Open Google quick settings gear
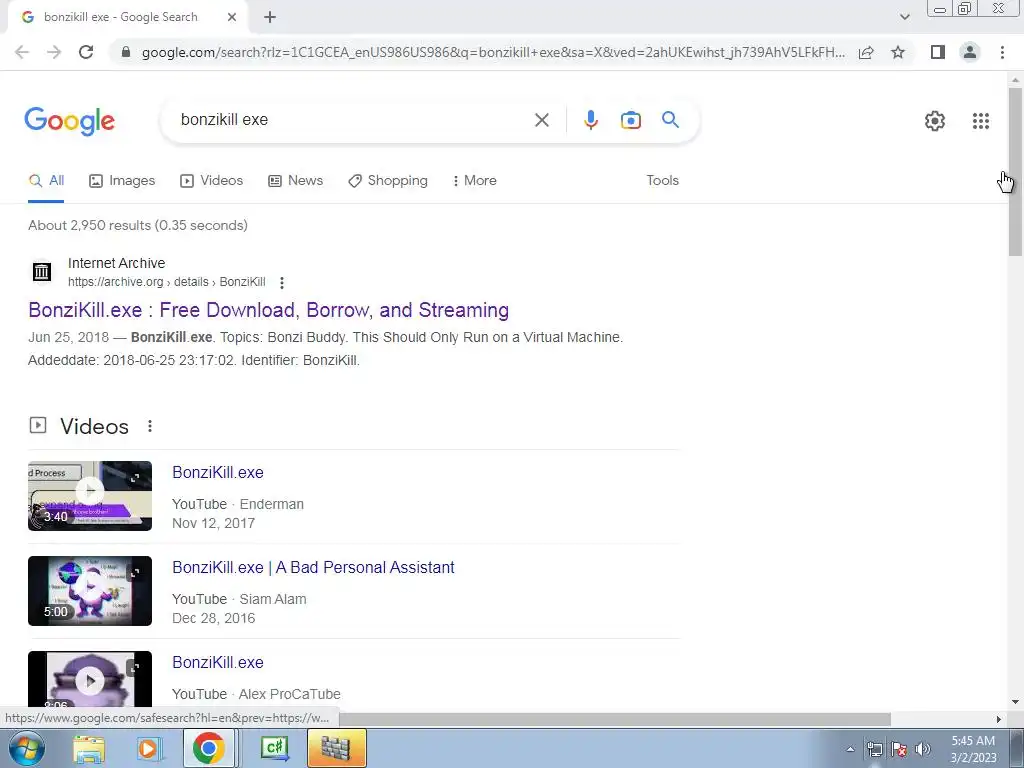This screenshot has width=1024, height=768. click(x=935, y=121)
